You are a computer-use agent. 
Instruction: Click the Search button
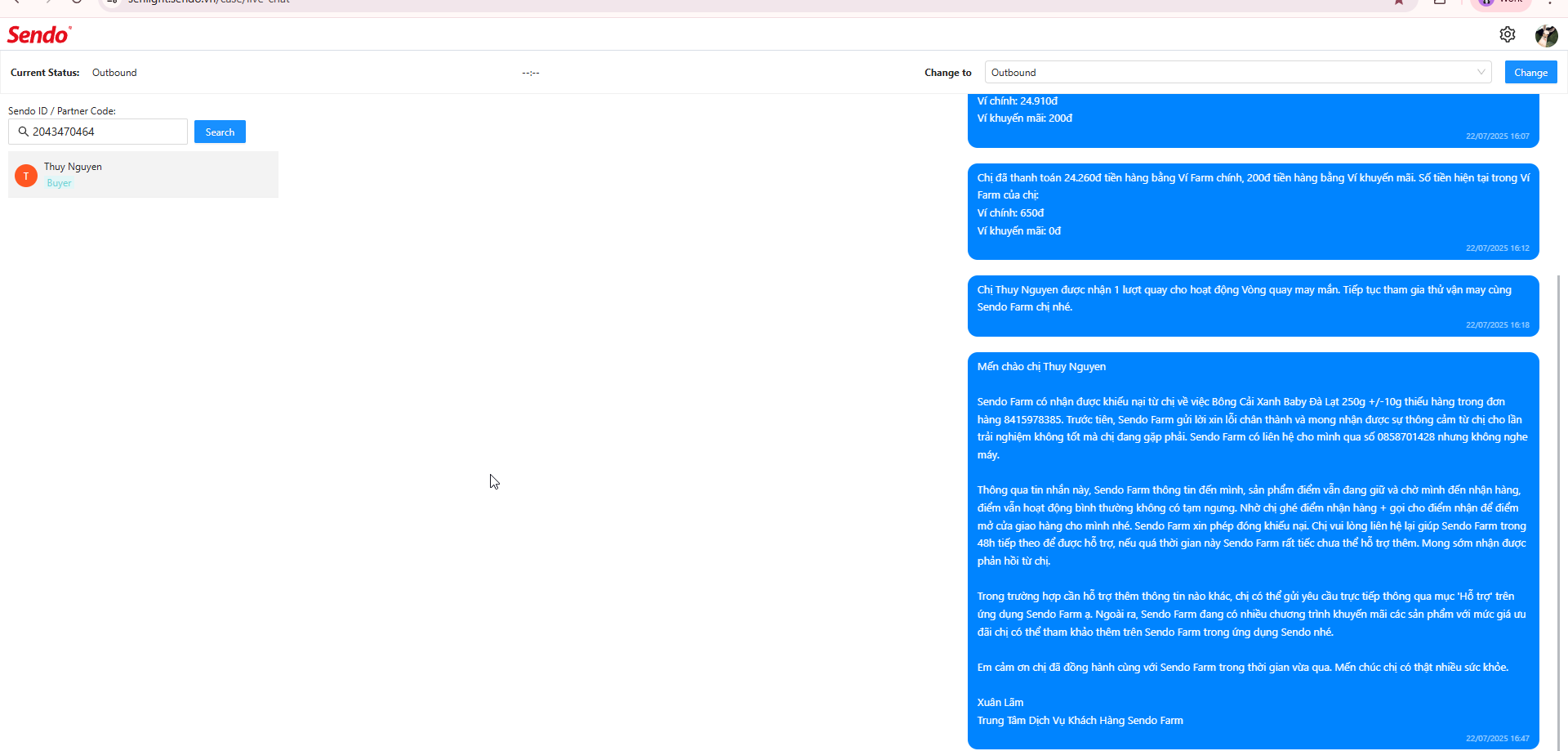220,132
